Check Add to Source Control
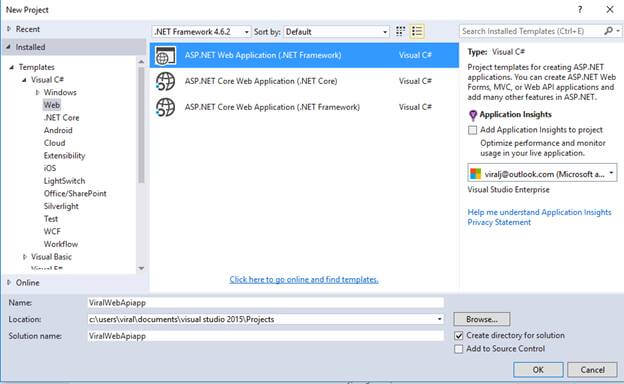The height and width of the screenshot is (384, 624). click(459, 349)
